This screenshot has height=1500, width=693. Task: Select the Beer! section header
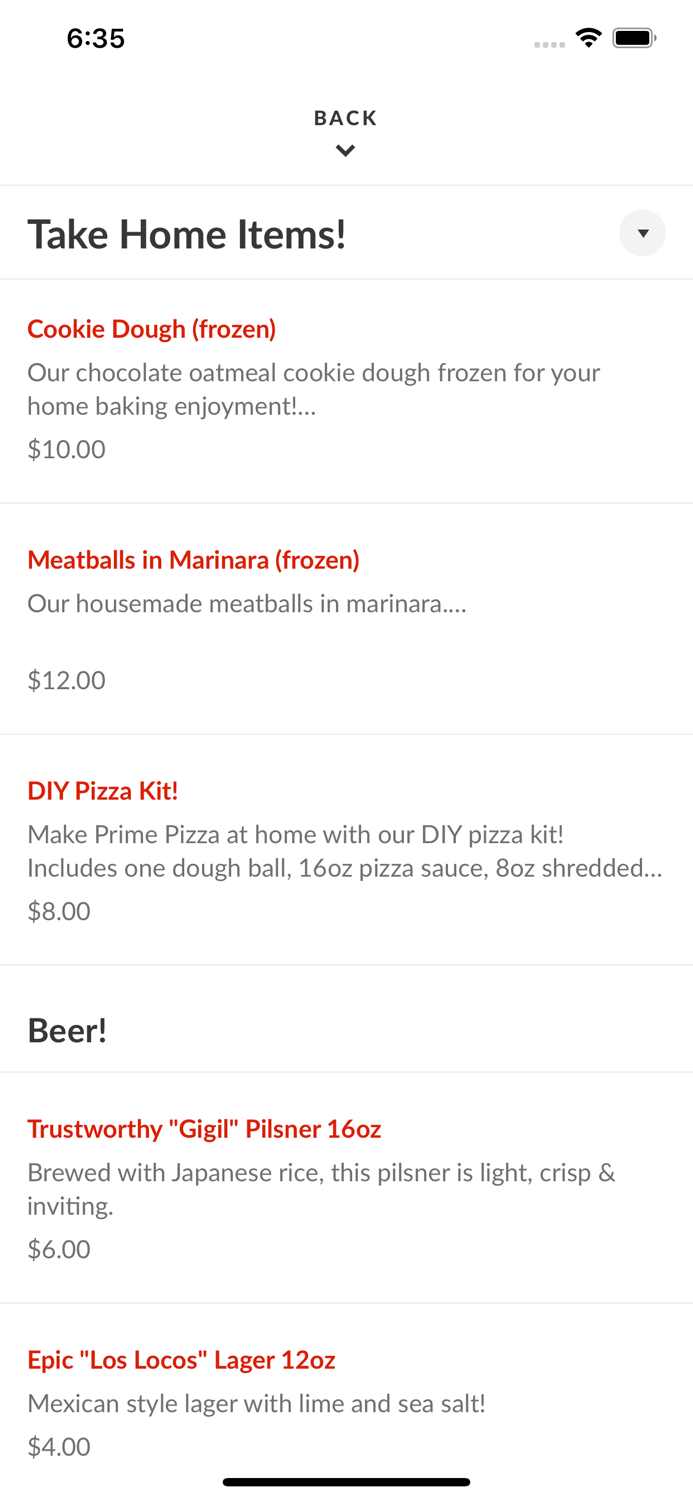67,1029
